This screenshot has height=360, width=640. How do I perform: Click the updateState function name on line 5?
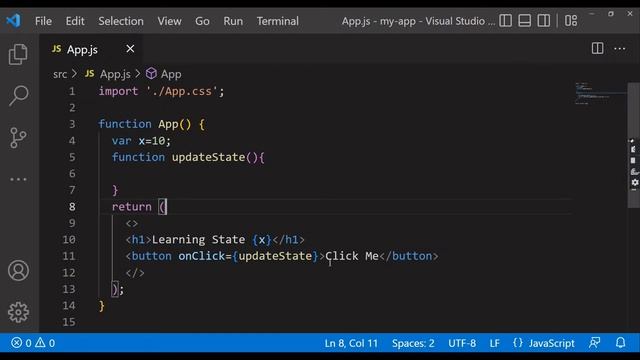coord(208,157)
